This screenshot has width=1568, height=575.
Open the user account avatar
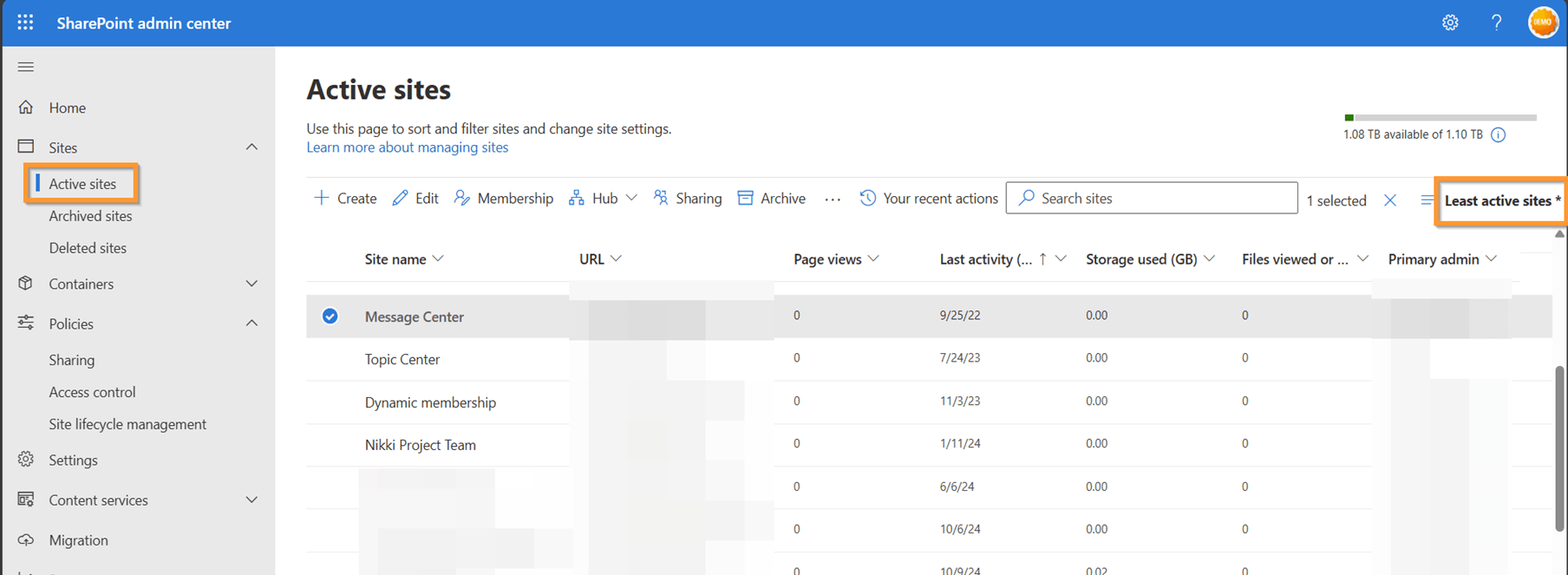coord(1543,23)
